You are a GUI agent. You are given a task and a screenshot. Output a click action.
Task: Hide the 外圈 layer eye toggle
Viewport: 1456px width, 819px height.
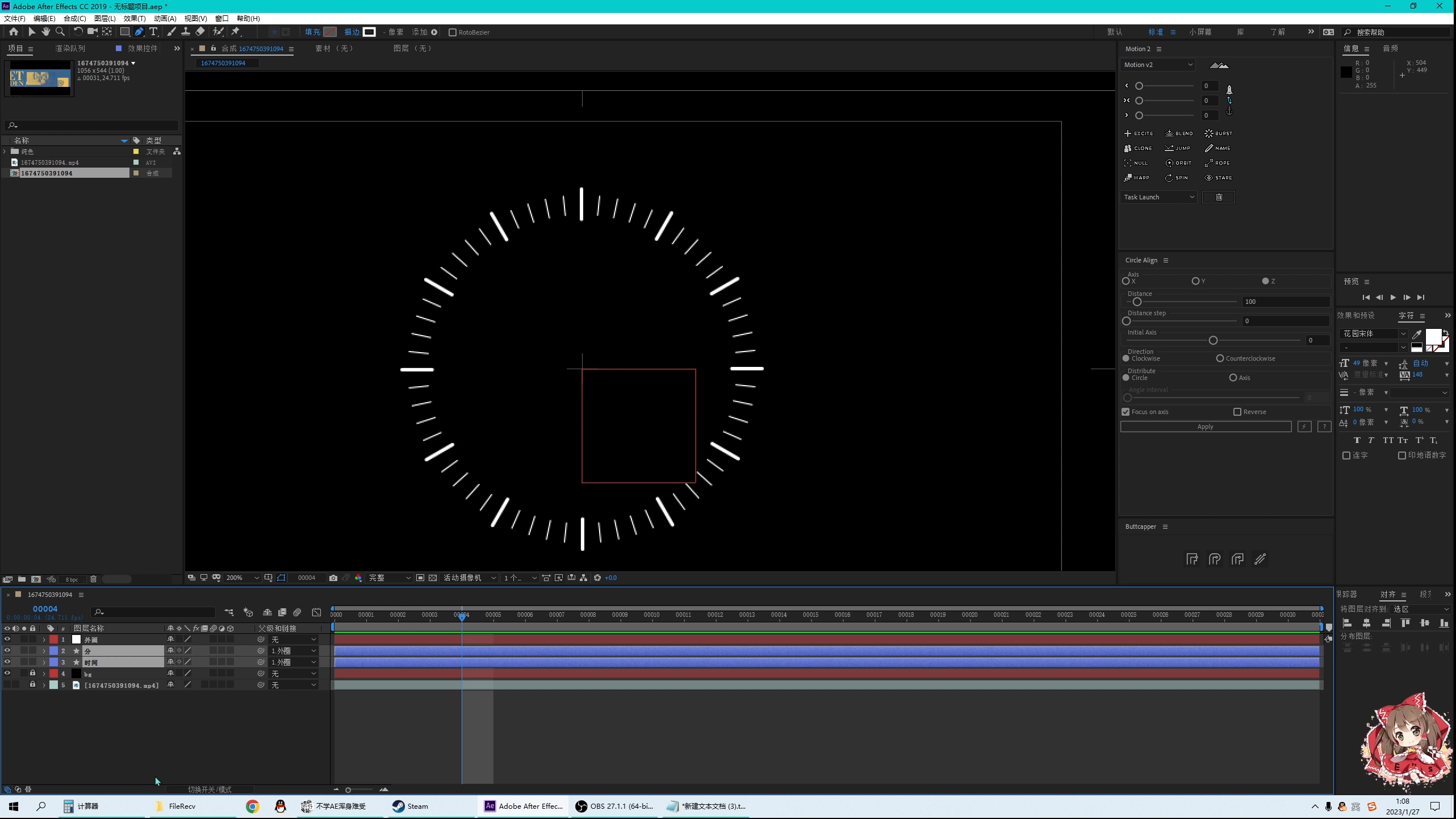coord(7,639)
